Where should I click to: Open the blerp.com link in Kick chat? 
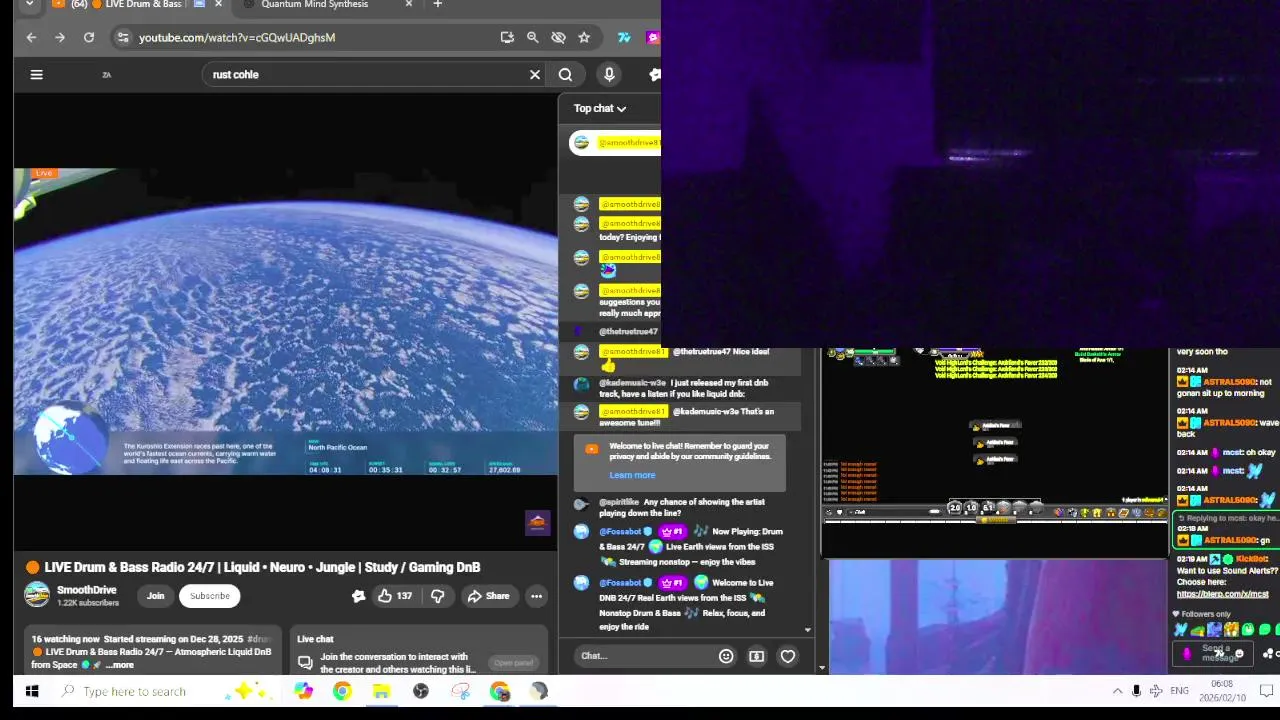pyautogui.click(x=1222, y=594)
